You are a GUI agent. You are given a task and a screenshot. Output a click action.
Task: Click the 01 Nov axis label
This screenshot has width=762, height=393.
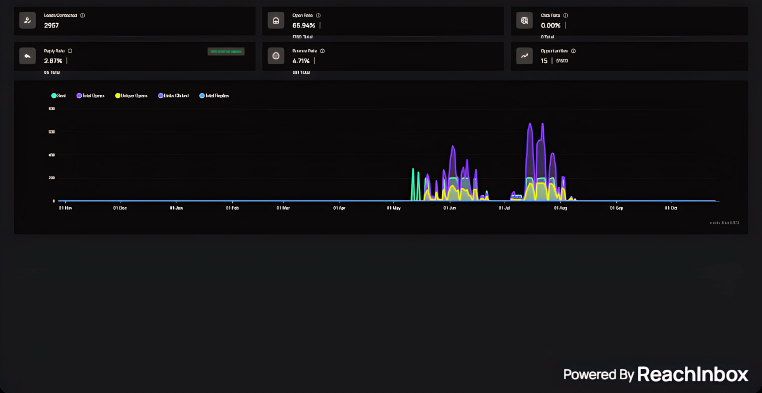click(x=65, y=208)
